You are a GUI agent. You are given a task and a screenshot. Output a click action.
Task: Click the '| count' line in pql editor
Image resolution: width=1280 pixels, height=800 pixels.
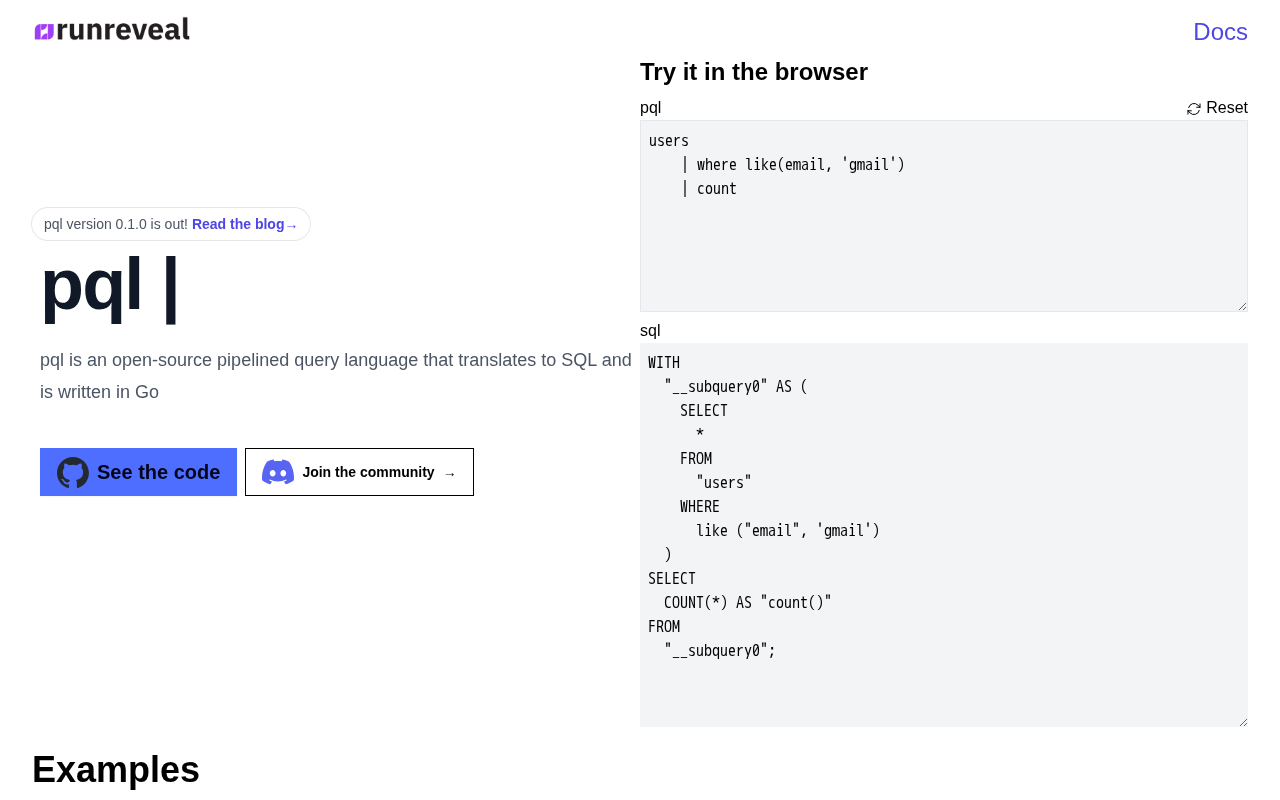pos(709,189)
